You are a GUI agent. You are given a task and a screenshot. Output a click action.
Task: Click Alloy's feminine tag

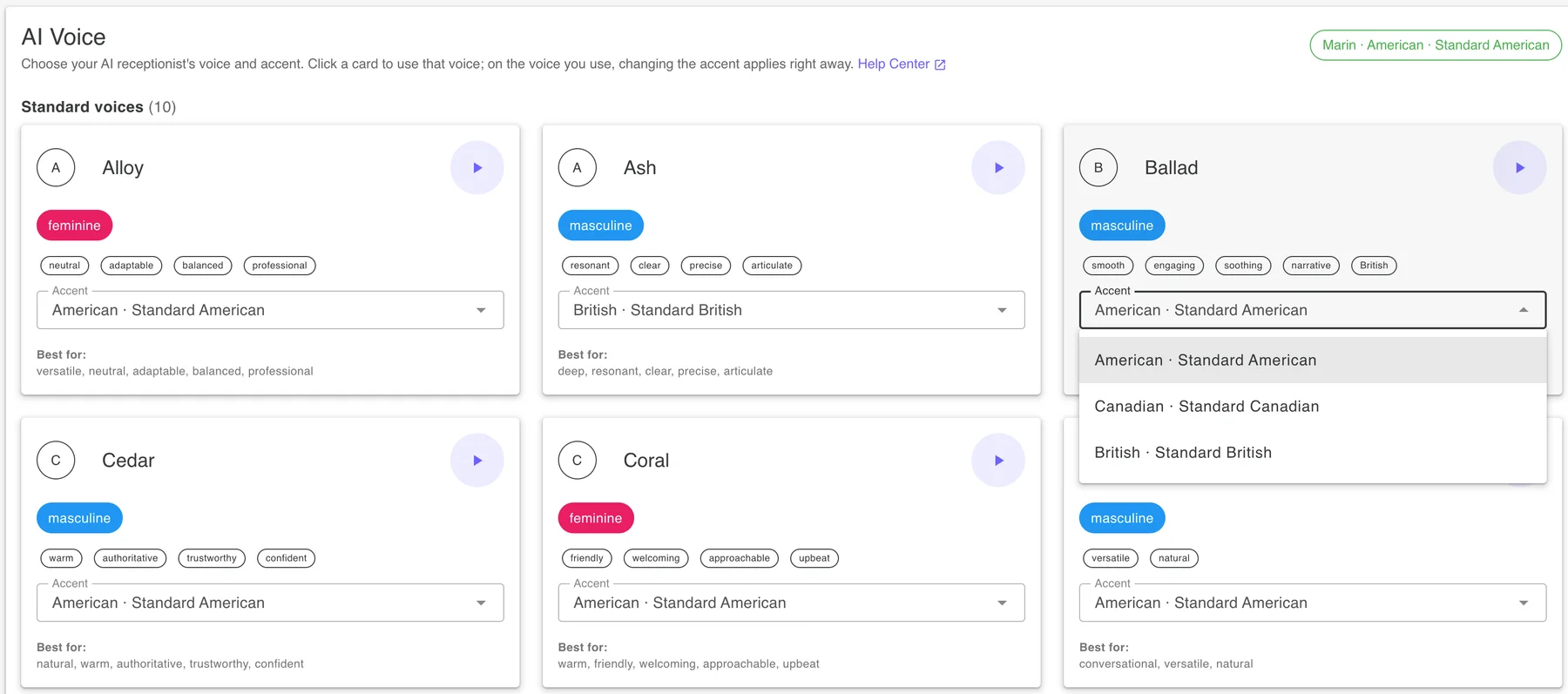tap(74, 226)
